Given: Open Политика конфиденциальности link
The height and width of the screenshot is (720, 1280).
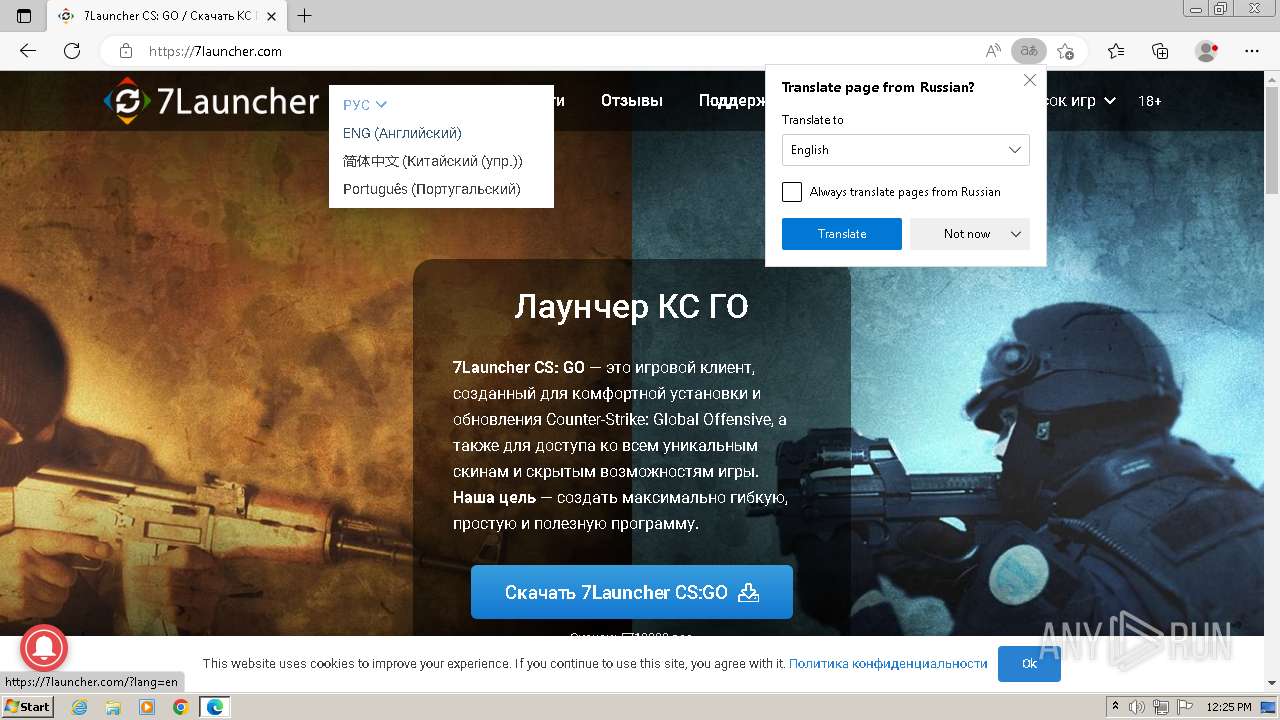Looking at the screenshot, I should tap(888, 664).
